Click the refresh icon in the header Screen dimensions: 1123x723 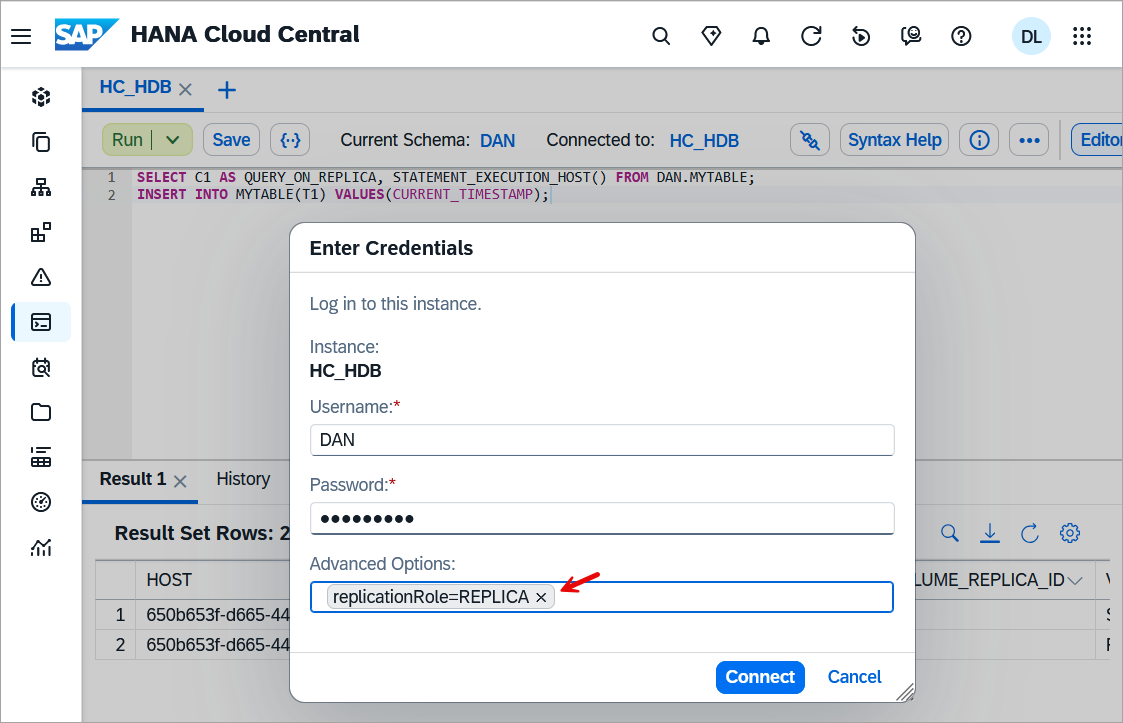tap(811, 36)
